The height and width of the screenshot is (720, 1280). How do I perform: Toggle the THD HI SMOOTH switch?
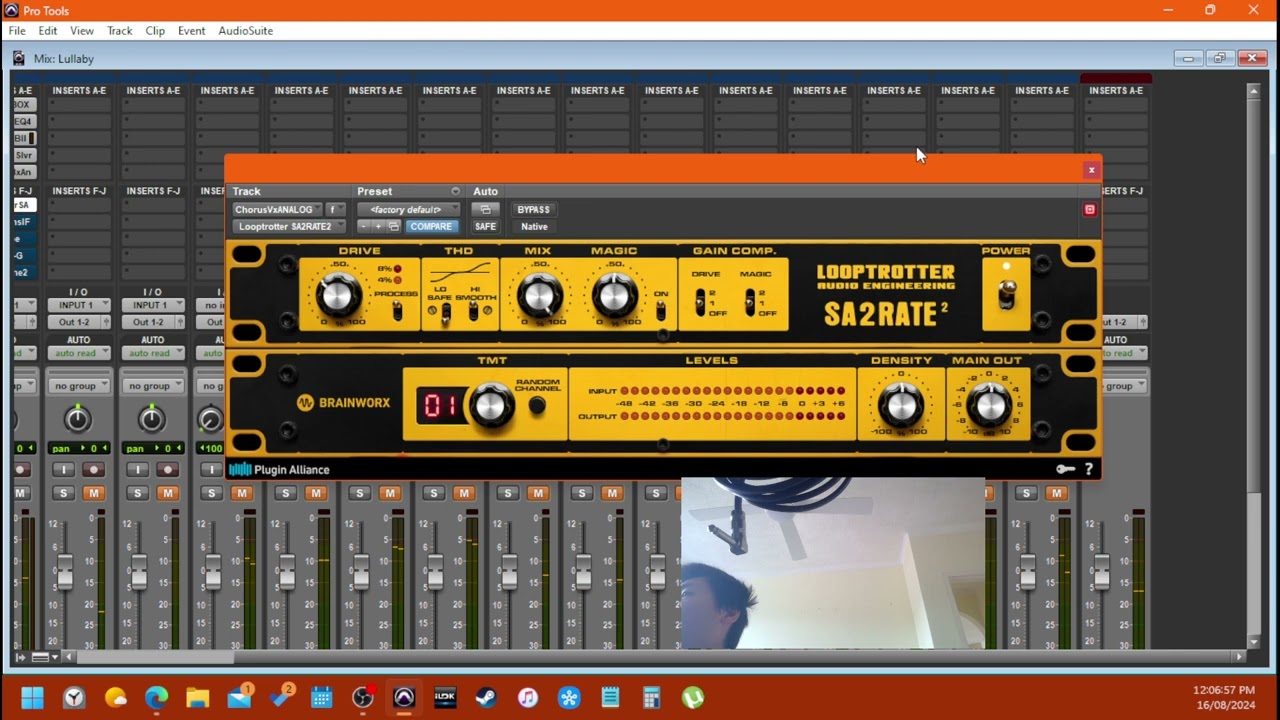[473, 312]
